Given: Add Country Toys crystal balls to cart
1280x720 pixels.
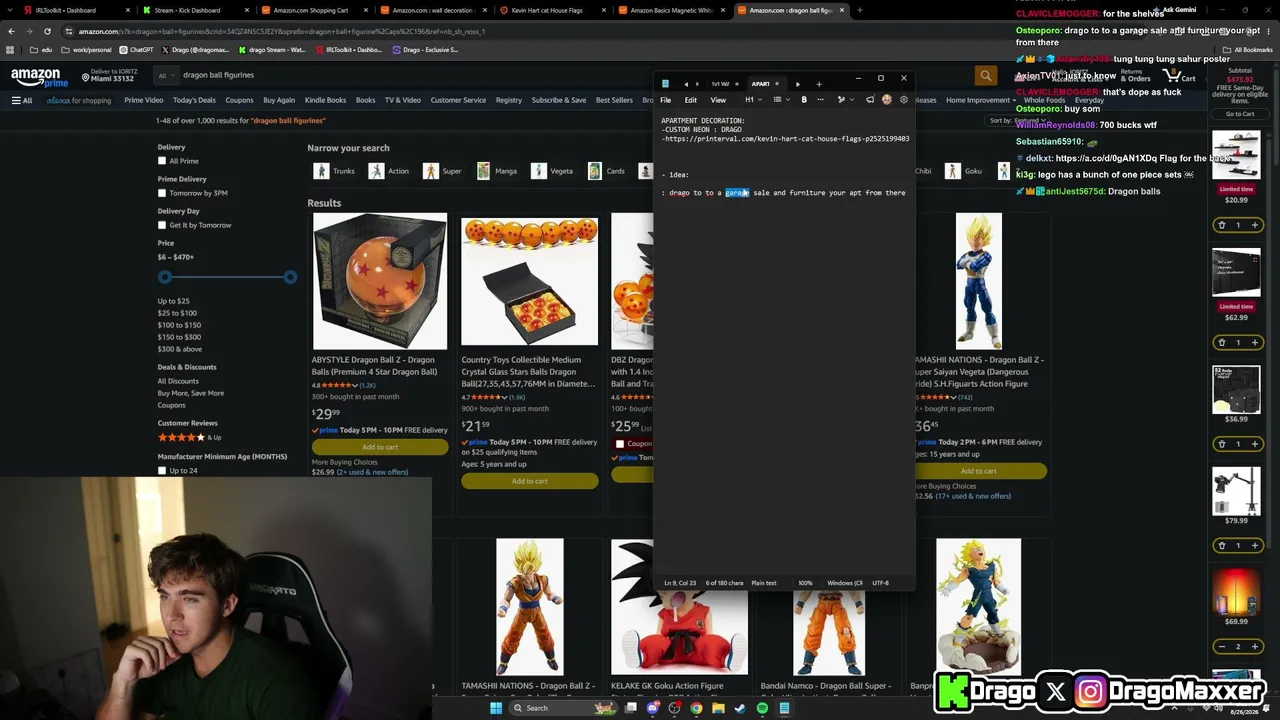Looking at the screenshot, I should click(x=530, y=481).
